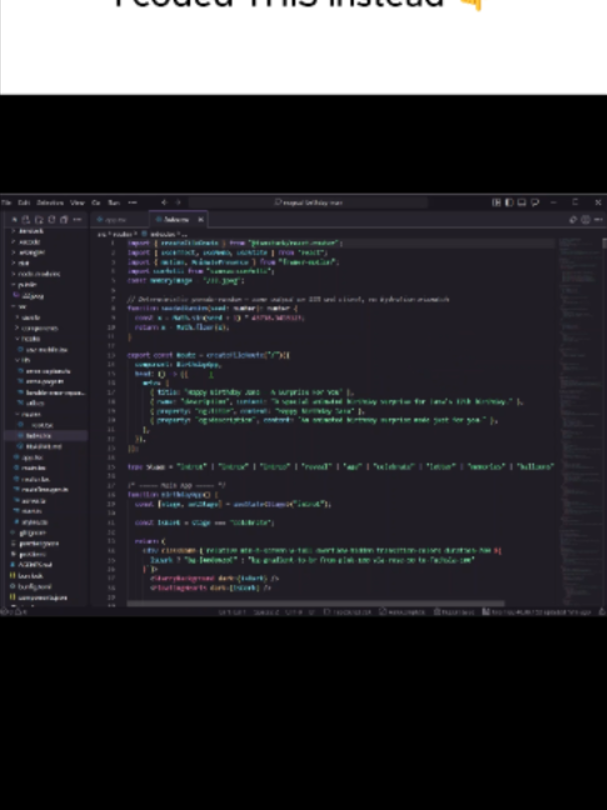Screen dimensions: 607x810
Task: Split the editor to the right
Action: pos(585,220)
